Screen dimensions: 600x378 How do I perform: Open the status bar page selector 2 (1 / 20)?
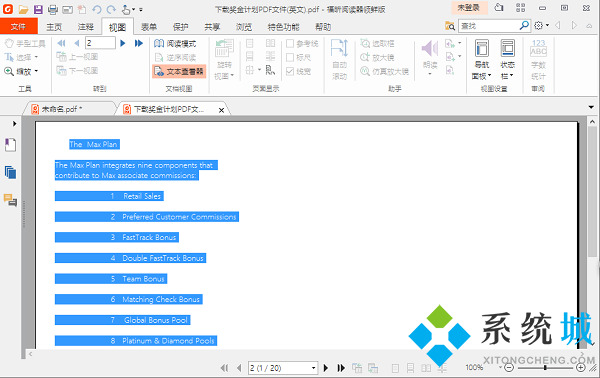point(282,368)
